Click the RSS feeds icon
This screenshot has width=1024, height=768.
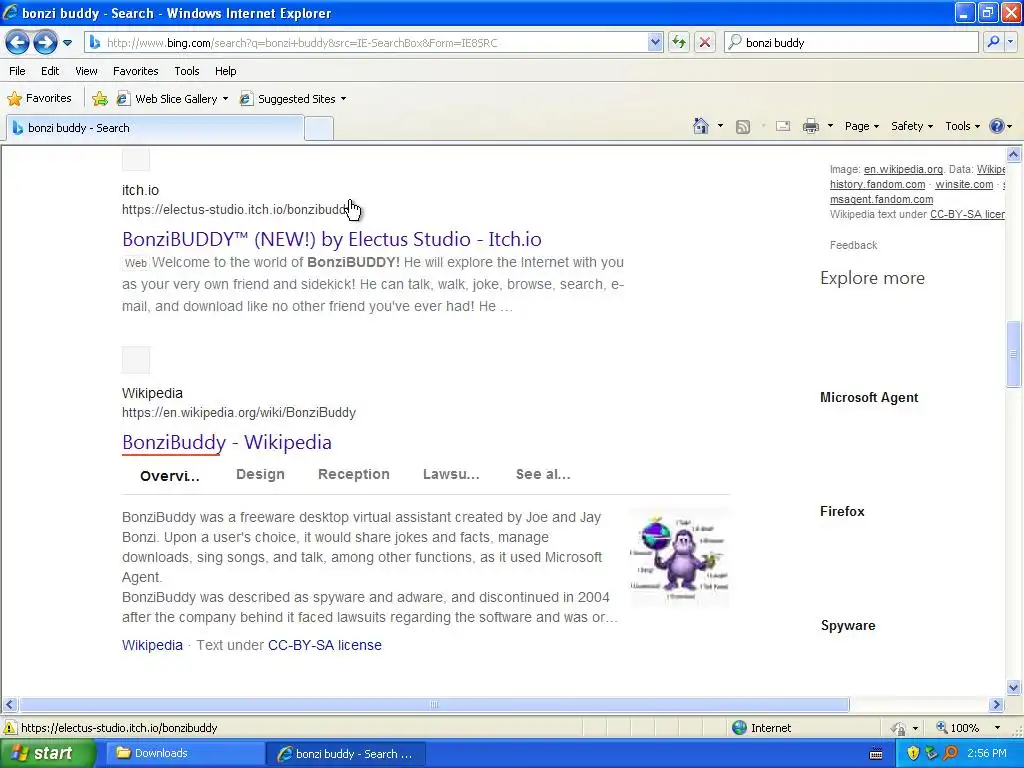click(743, 127)
